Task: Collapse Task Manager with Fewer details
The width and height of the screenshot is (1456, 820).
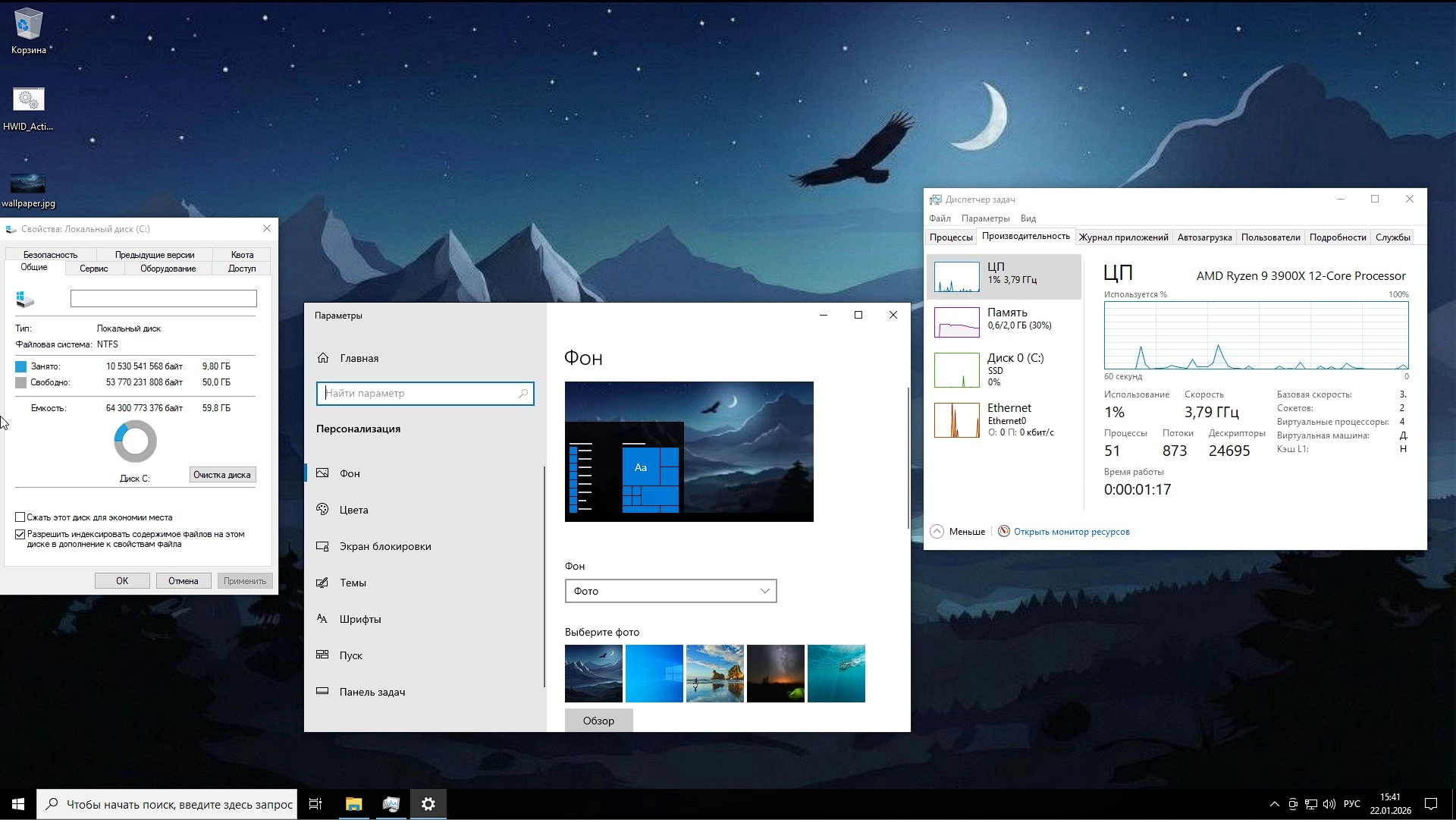Action: tap(958, 532)
